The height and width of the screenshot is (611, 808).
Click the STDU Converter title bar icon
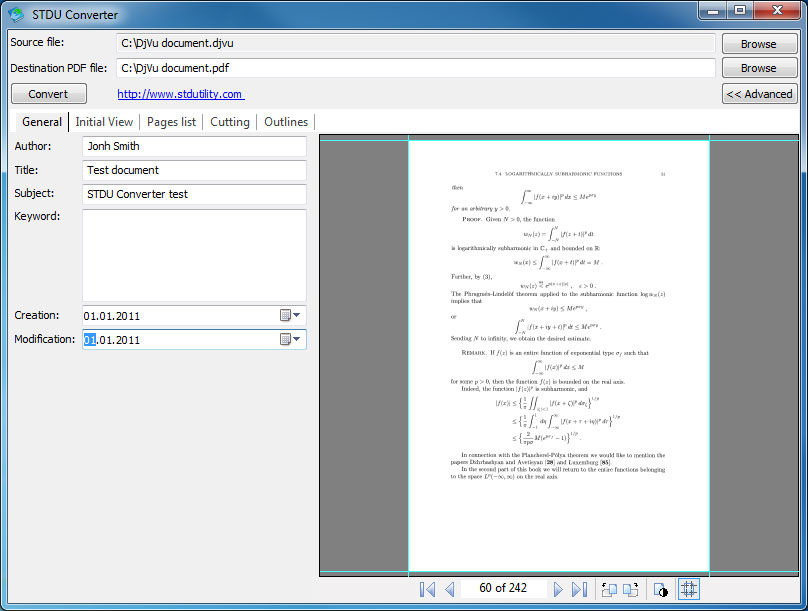16,14
